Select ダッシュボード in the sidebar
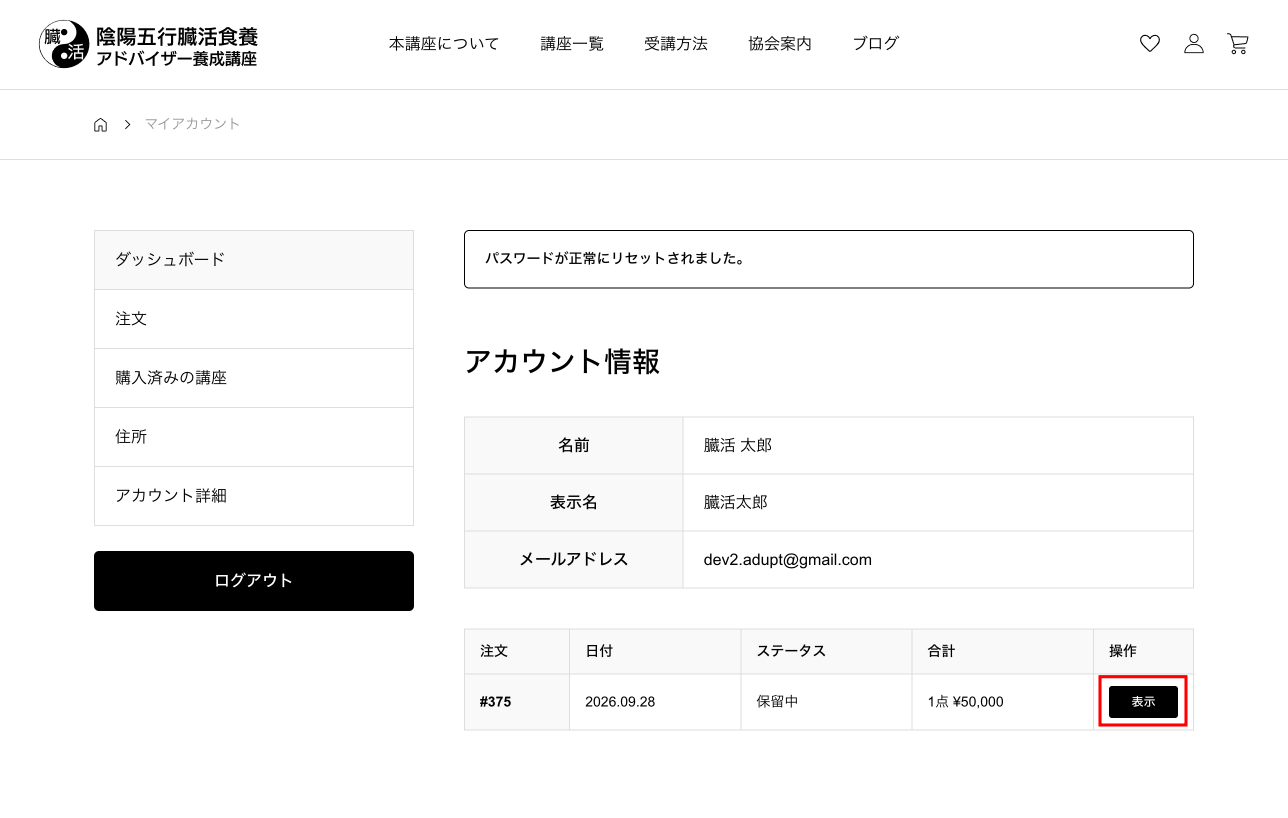Image resolution: width=1288 pixels, height=818 pixels. (x=254, y=260)
